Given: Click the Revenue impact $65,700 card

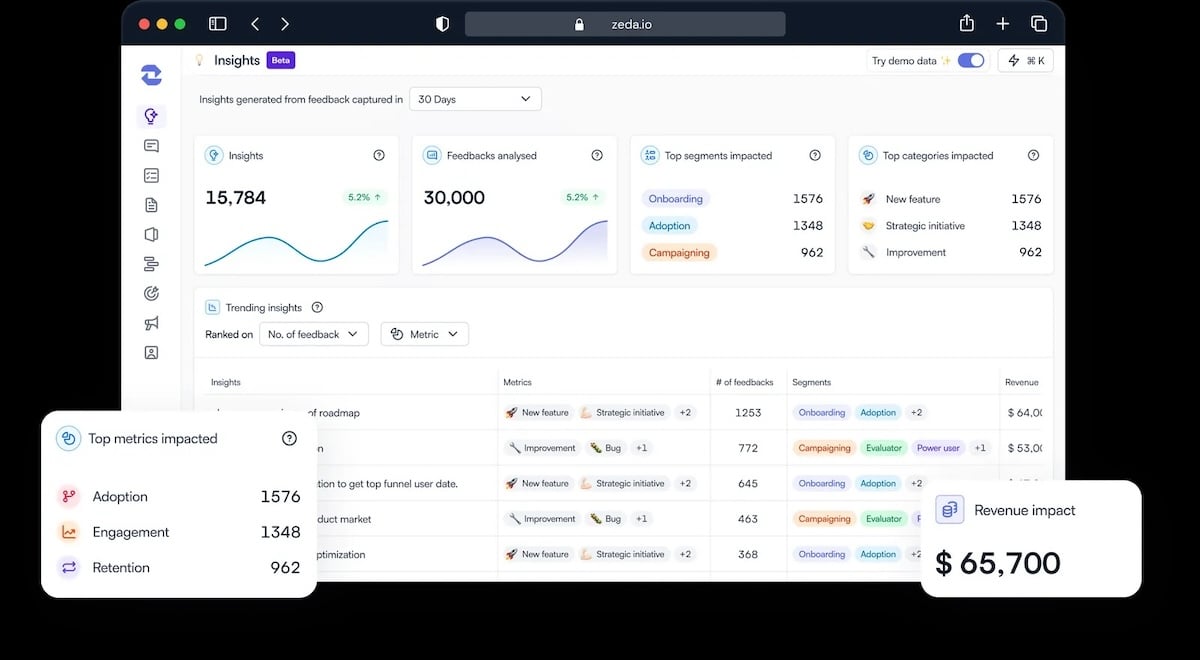Looking at the screenshot, I should pyautogui.click(x=1030, y=538).
